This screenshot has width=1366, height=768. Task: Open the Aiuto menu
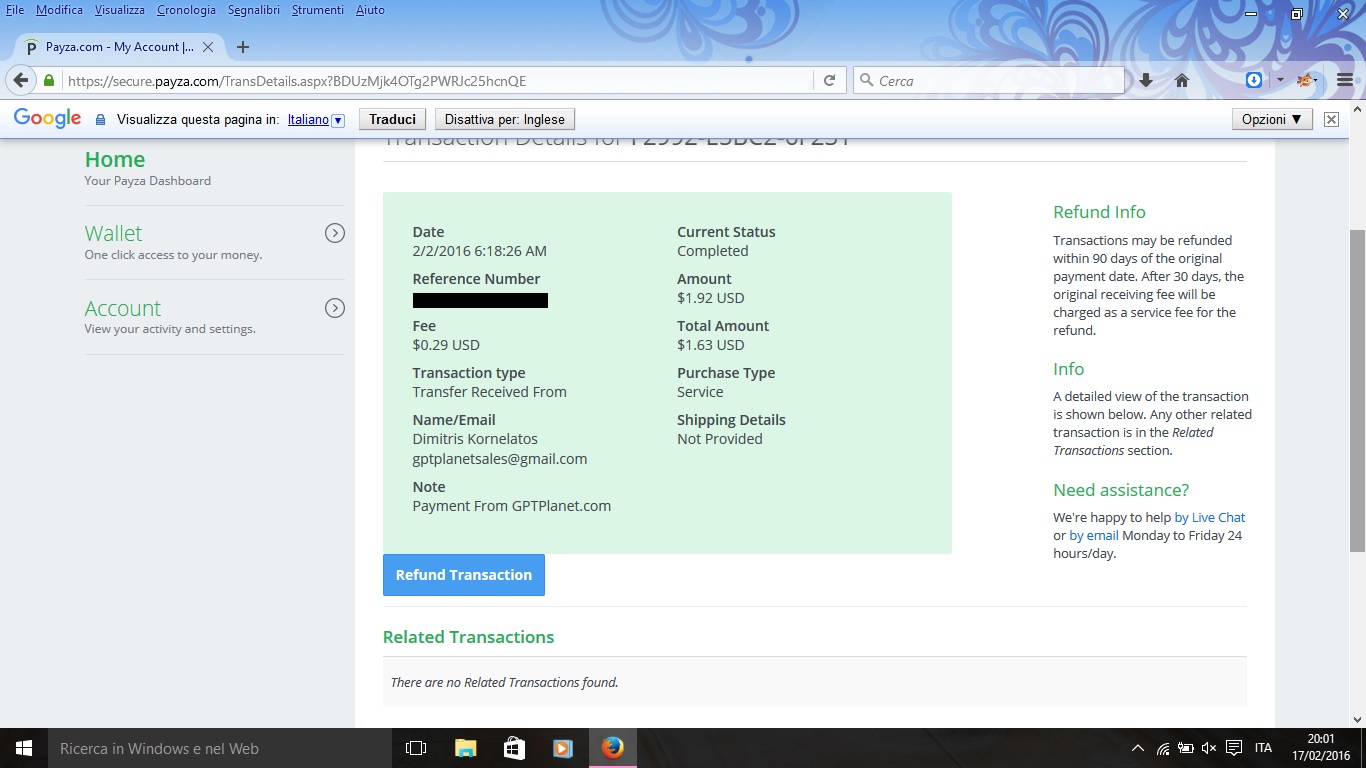tap(370, 10)
